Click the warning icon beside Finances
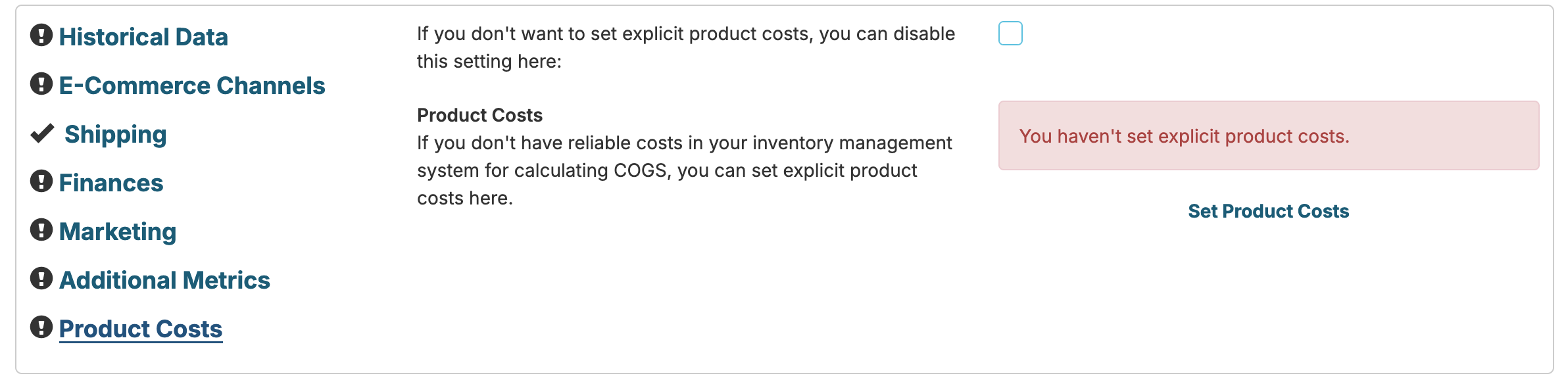The image size is (1568, 384). (x=41, y=181)
